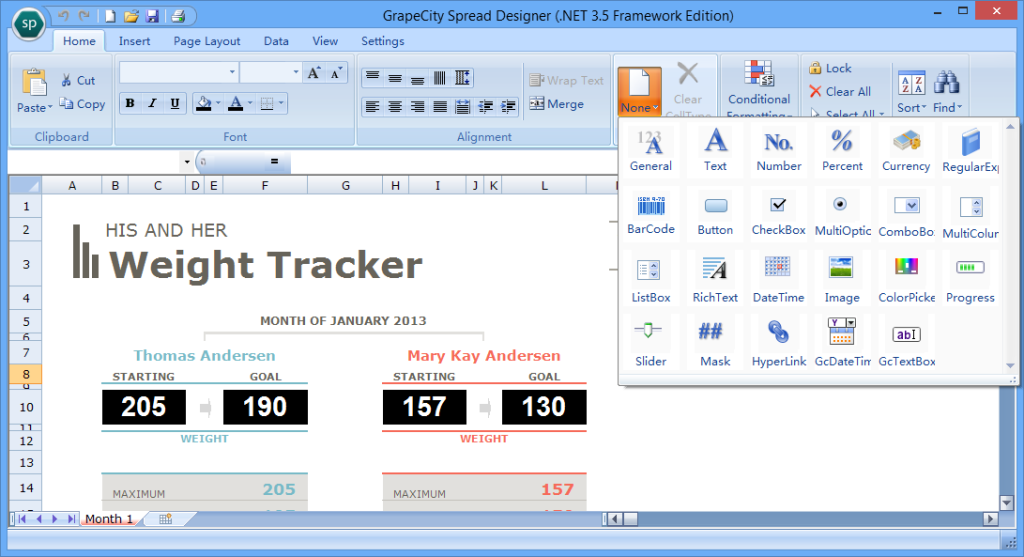Image resolution: width=1024 pixels, height=557 pixels.
Task: Switch to the Home ribbon tab
Action: click(79, 41)
